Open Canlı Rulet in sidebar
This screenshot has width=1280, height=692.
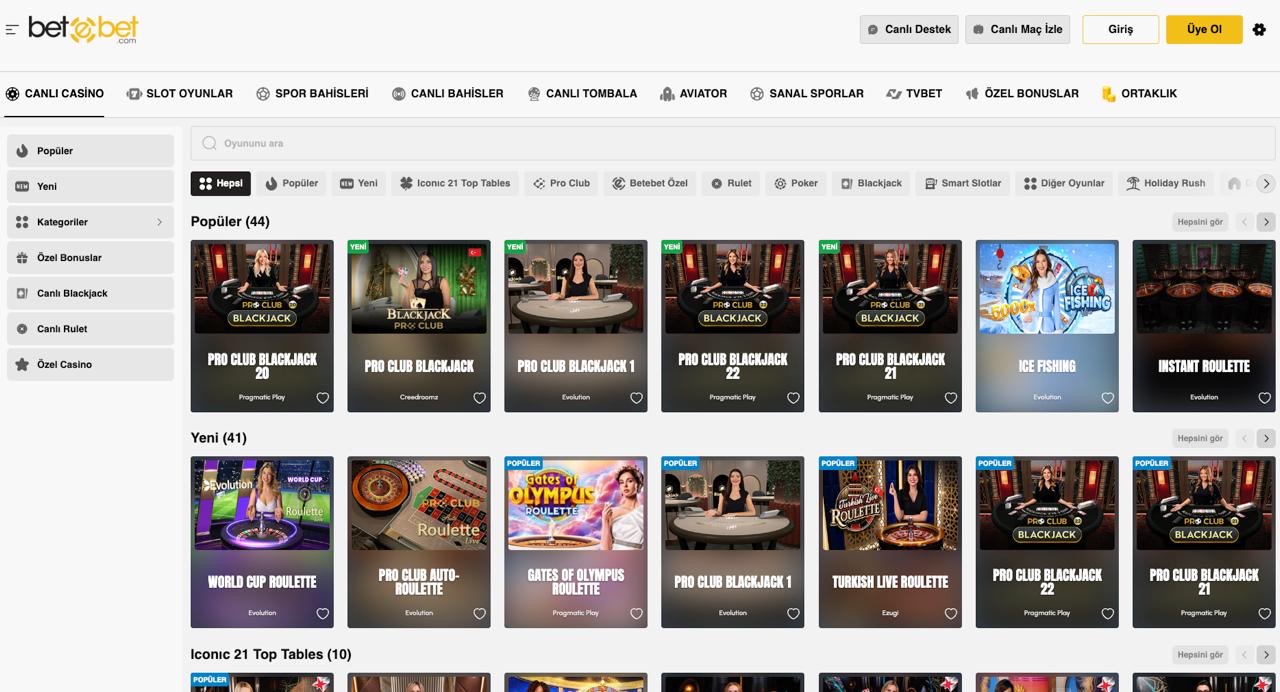pyautogui.click(x=90, y=329)
